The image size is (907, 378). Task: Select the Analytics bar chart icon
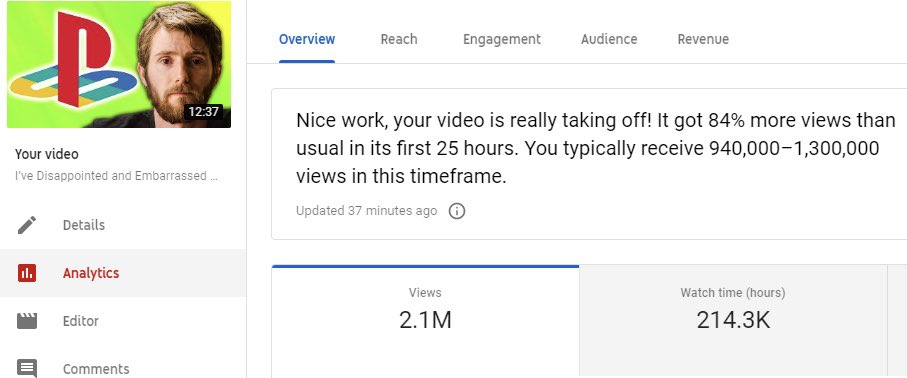coord(27,273)
